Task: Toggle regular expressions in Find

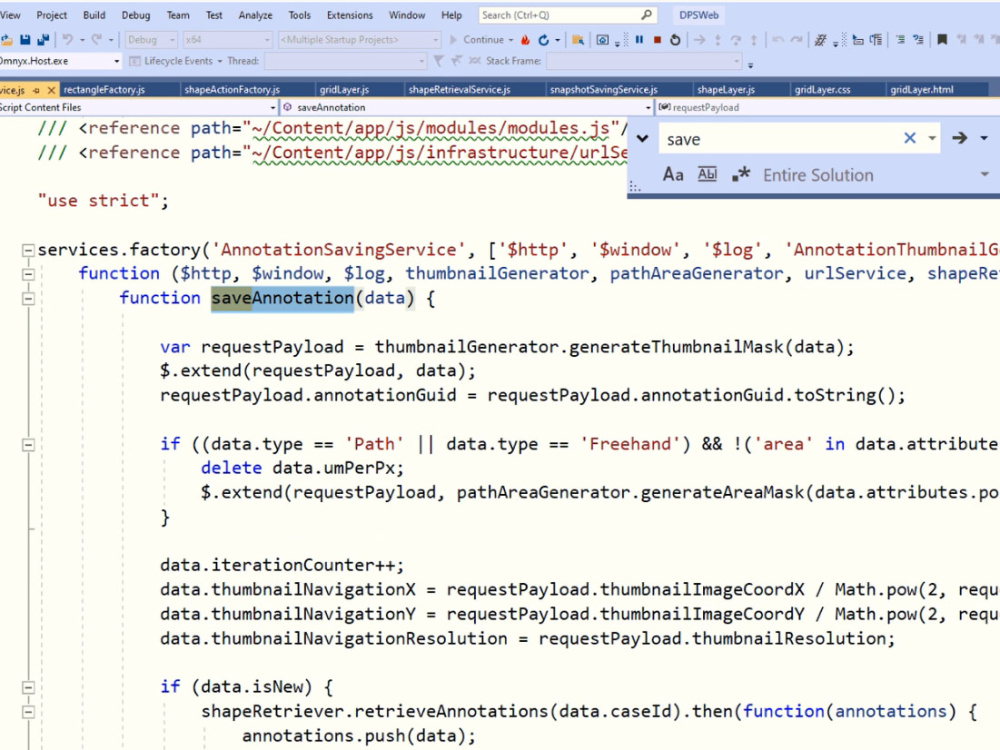Action: (x=740, y=174)
